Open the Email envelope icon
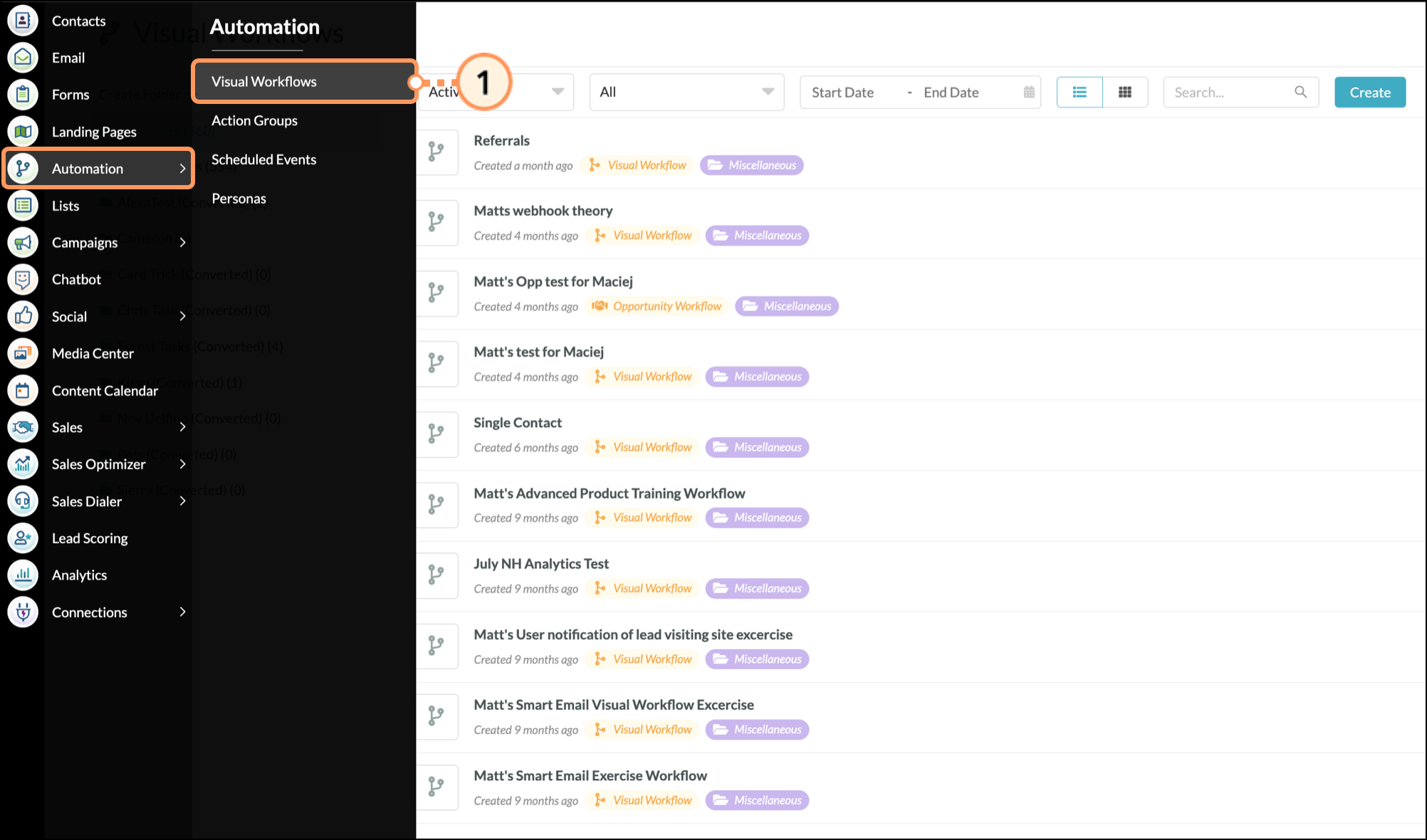 (23, 58)
